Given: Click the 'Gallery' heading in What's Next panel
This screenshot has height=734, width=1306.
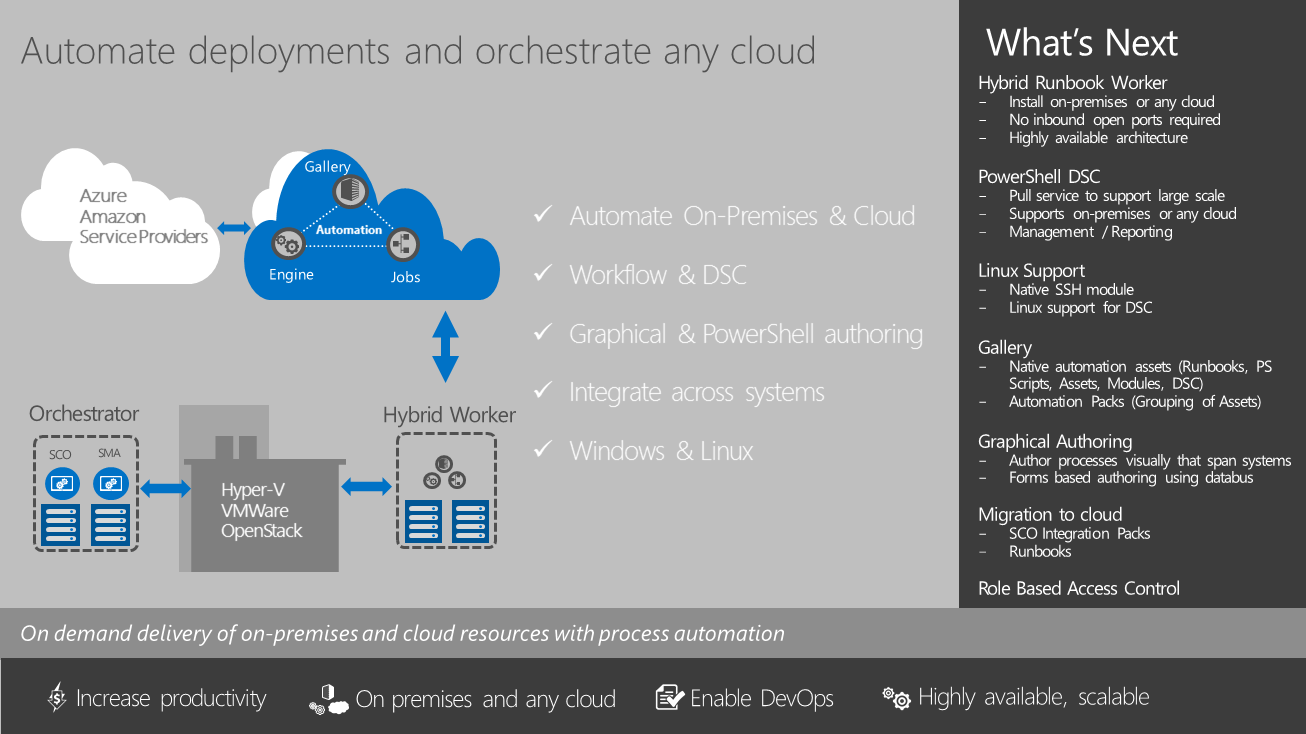Looking at the screenshot, I should [1004, 348].
